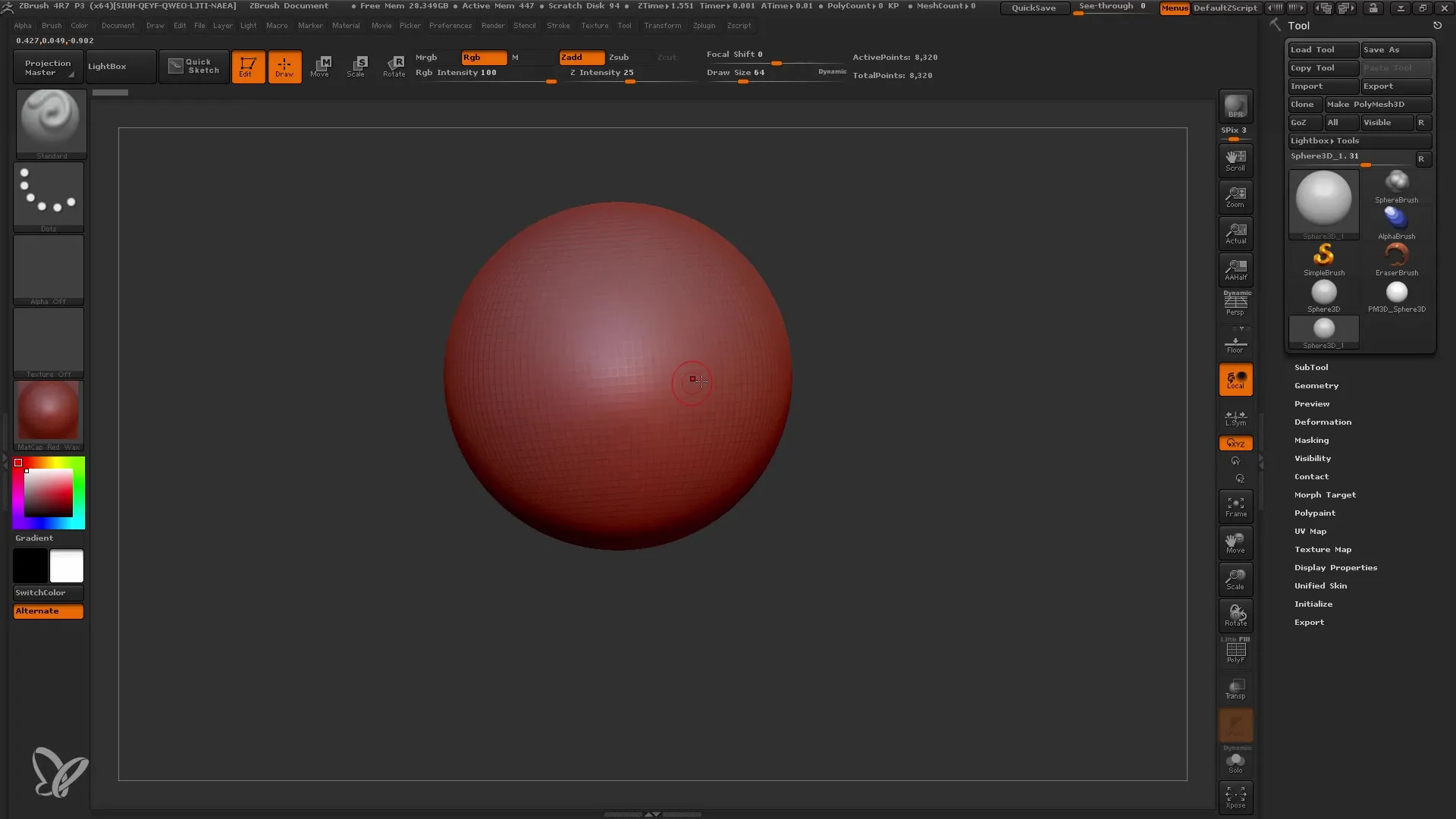Click the Actual size icon
Screen dimensions: 1456x819
pos(1235,233)
